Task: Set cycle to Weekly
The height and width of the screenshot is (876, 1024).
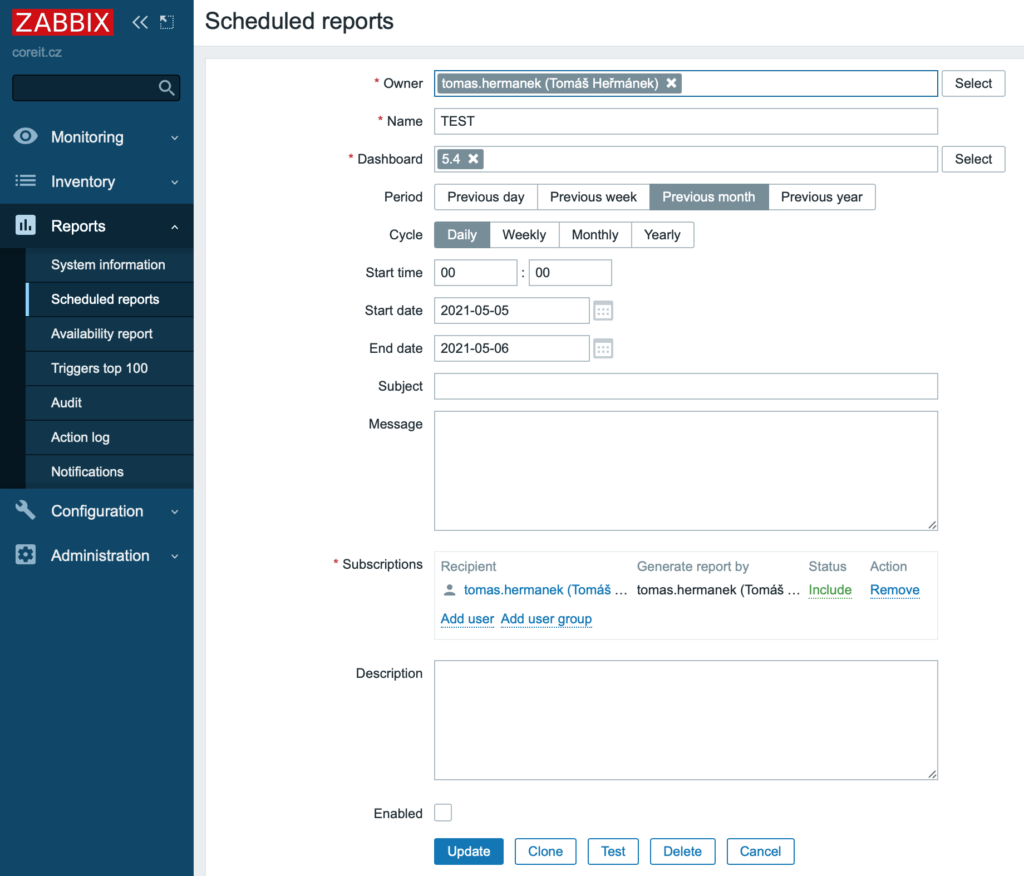Action: click(x=524, y=235)
